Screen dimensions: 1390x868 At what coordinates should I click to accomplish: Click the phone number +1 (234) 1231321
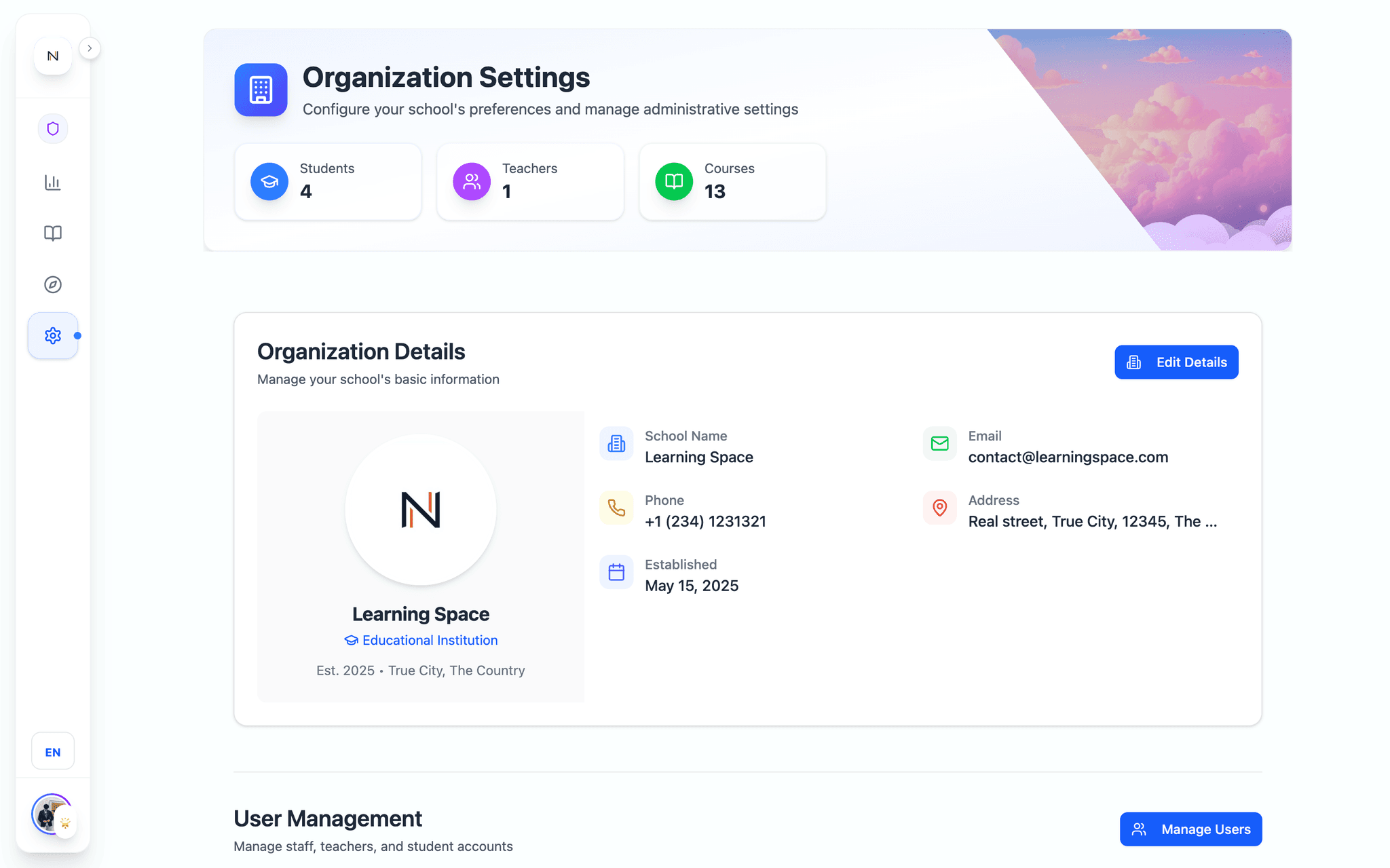(x=705, y=521)
